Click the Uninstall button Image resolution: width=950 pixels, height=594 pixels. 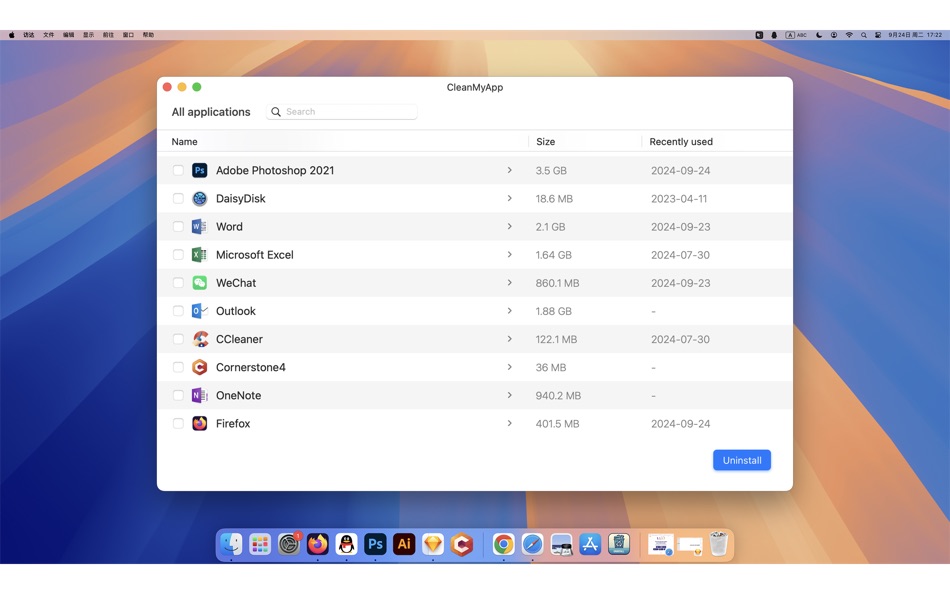[x=742, y=460]
